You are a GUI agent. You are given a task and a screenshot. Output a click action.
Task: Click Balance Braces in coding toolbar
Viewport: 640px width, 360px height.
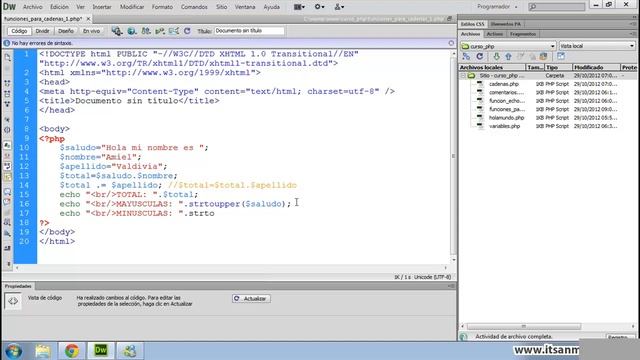coord(7,130)
